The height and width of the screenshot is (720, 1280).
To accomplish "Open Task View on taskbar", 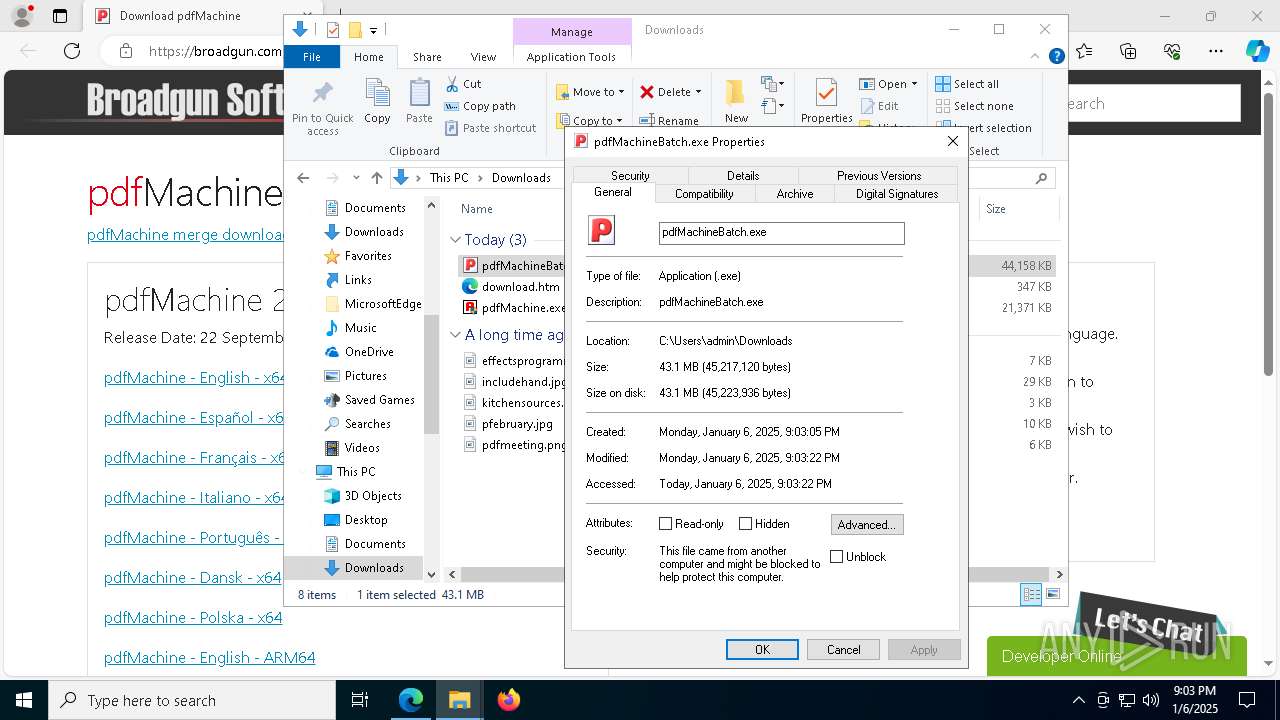I will point(361,700).
